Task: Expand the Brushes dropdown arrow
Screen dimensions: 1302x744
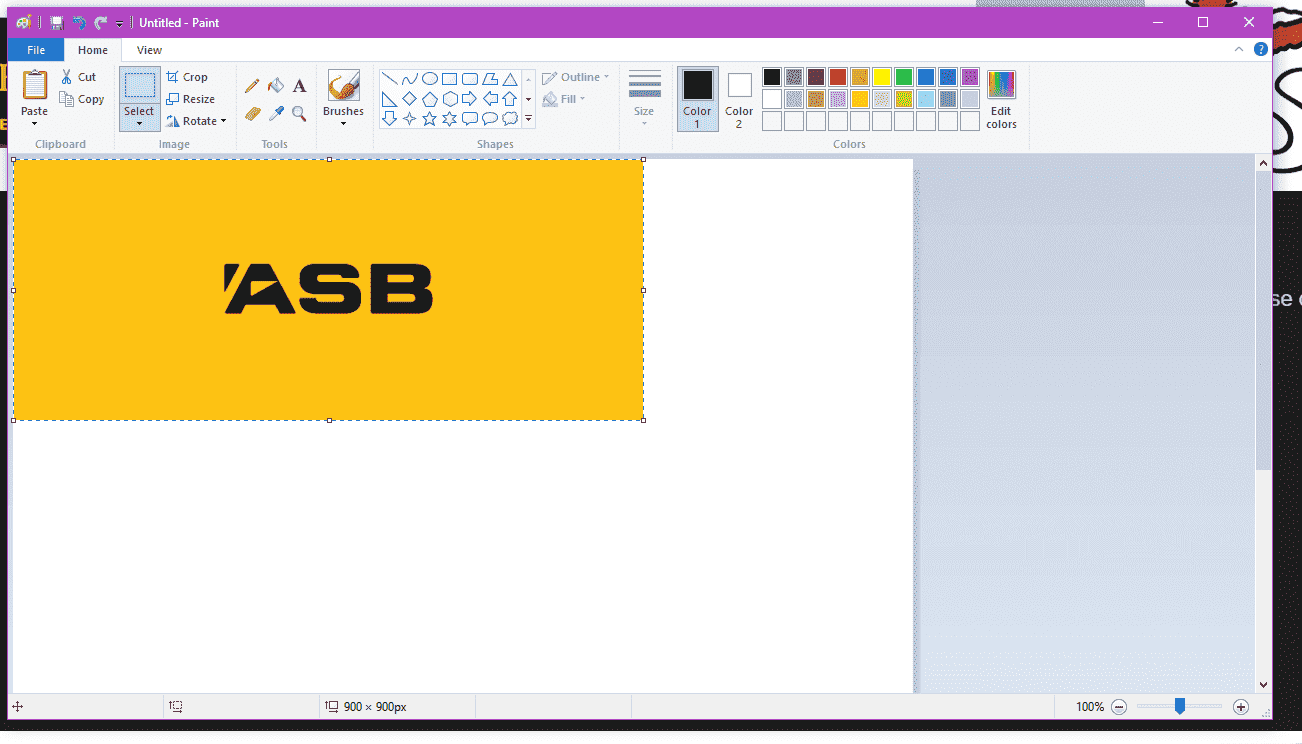Action: click(x=343, y=123)
